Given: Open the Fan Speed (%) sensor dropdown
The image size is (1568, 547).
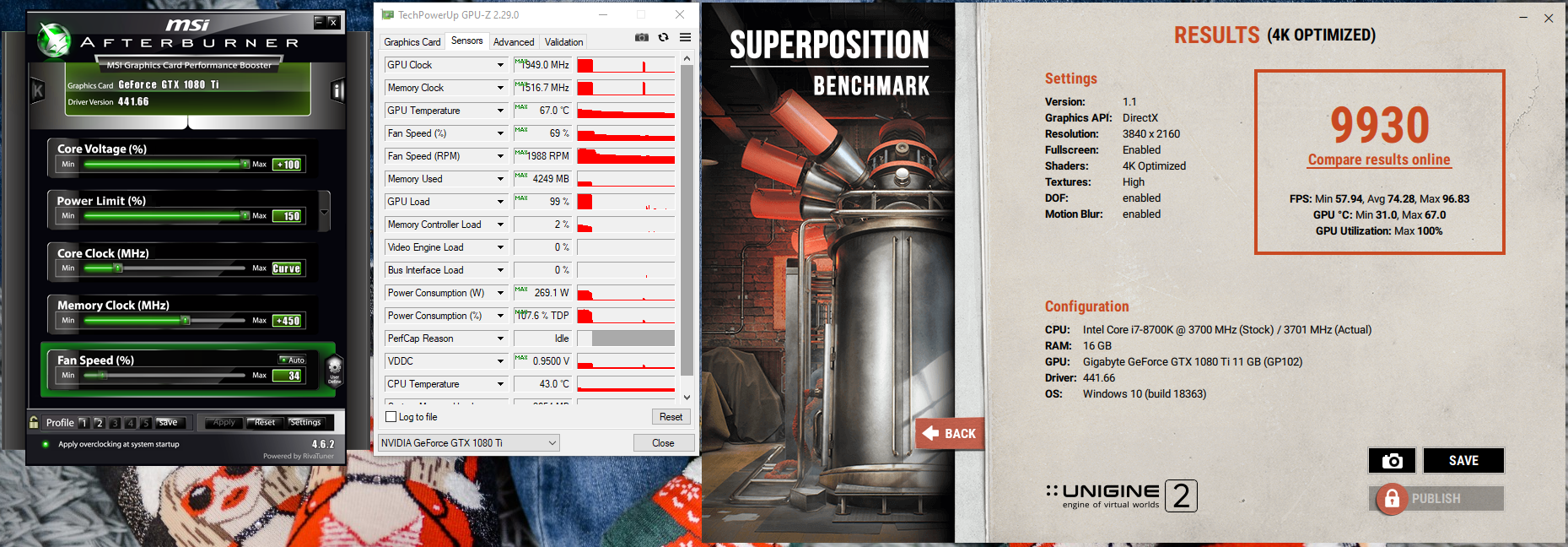Looking at the screenshot, I should click(x=500, y=133).
